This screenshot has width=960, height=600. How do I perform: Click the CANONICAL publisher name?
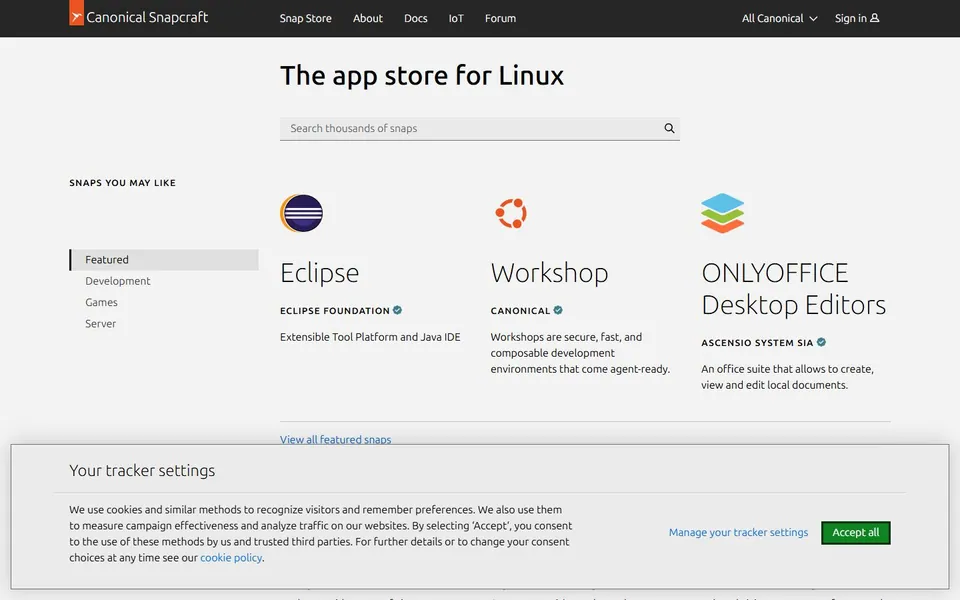pyautogui.click(x=520, y=311)
